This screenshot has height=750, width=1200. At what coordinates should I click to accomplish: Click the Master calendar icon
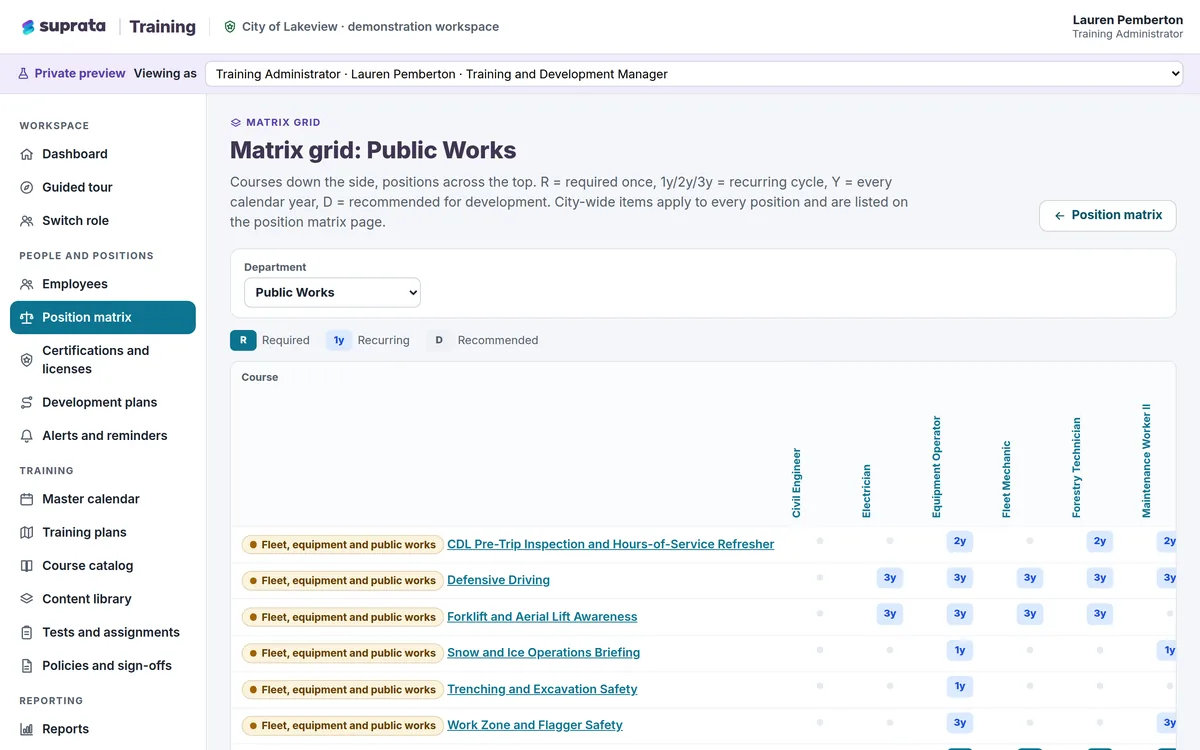click(x=27, y=499)
